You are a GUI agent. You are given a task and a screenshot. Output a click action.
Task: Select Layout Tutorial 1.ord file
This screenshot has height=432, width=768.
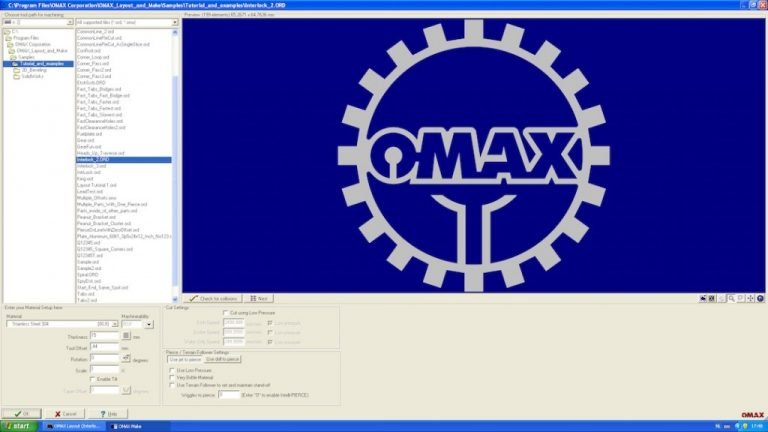tap(96, 185)
